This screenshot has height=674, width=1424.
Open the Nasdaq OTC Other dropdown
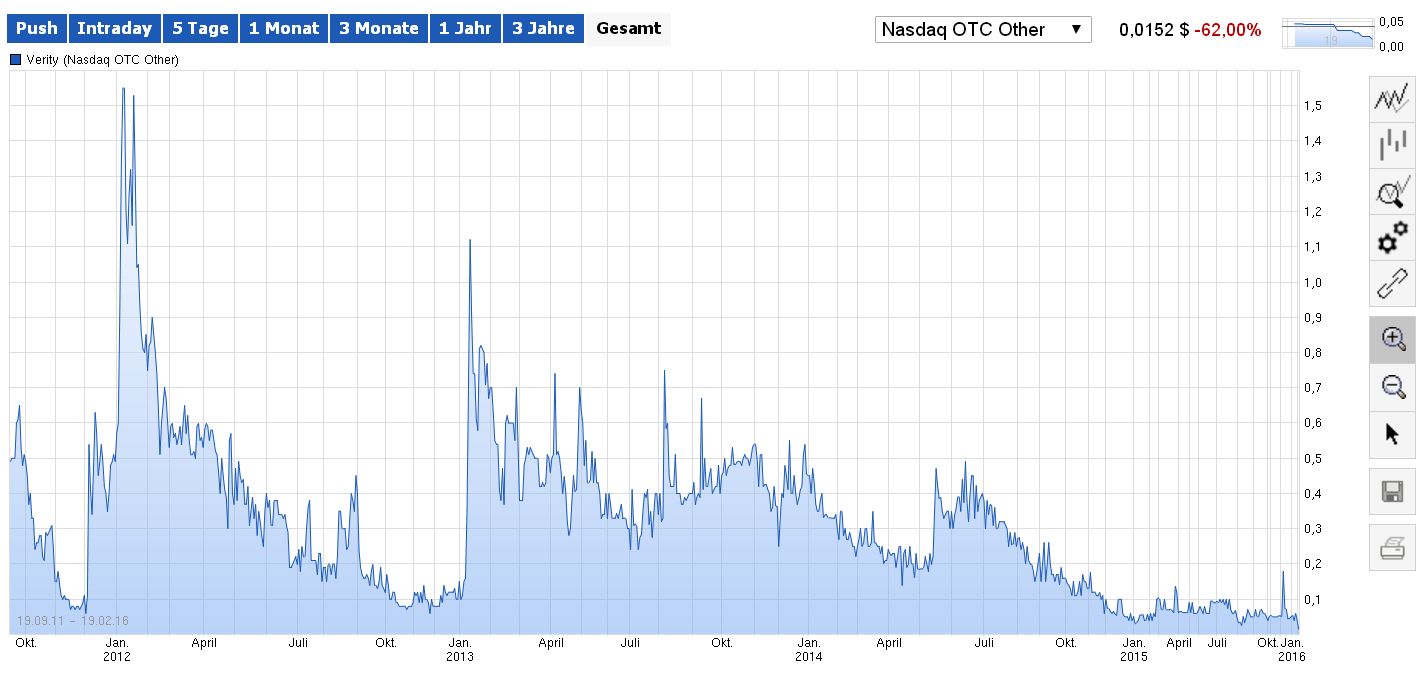pyautogui.click(x=982, y=29)
